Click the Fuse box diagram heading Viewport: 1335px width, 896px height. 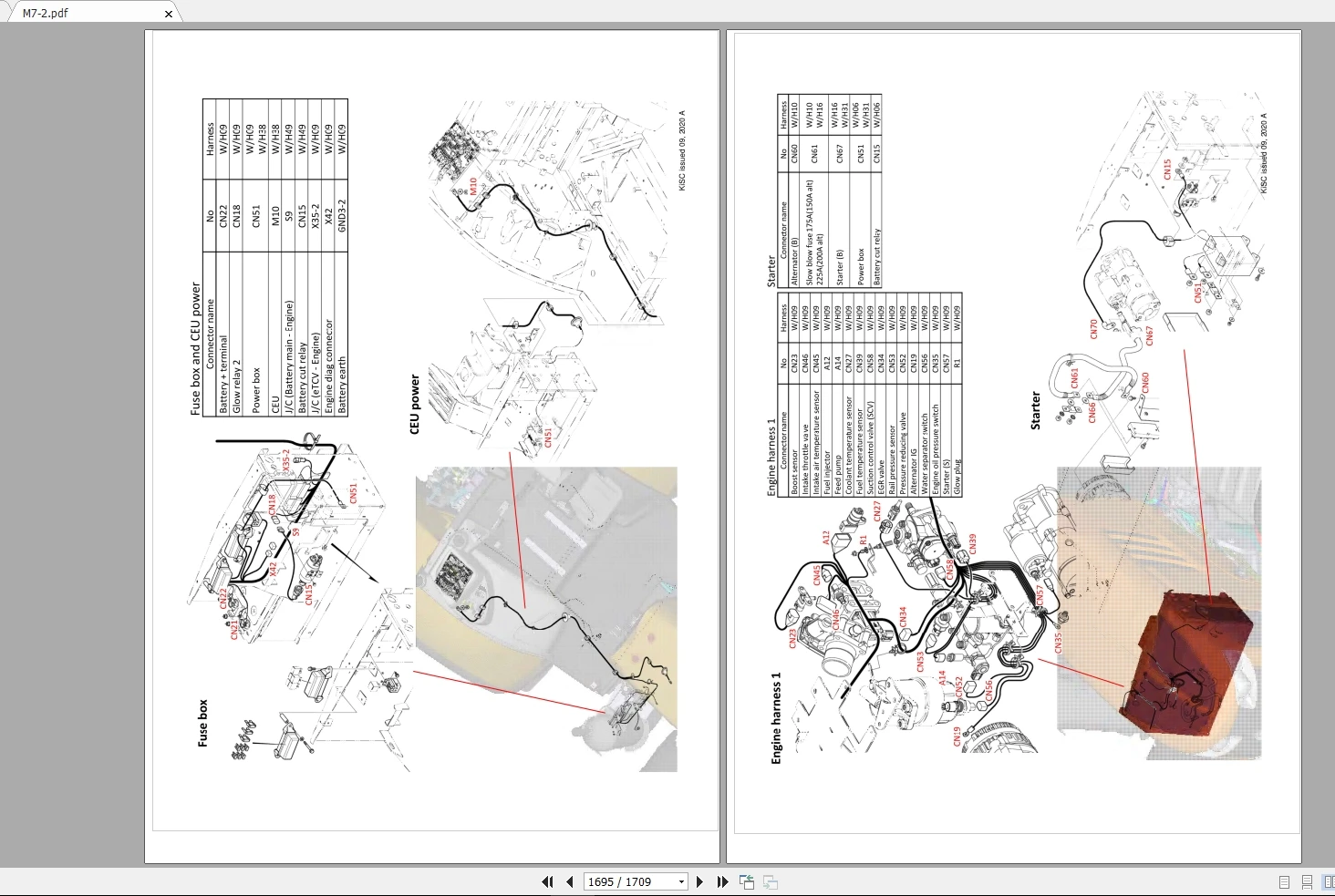tap(202, 723)
